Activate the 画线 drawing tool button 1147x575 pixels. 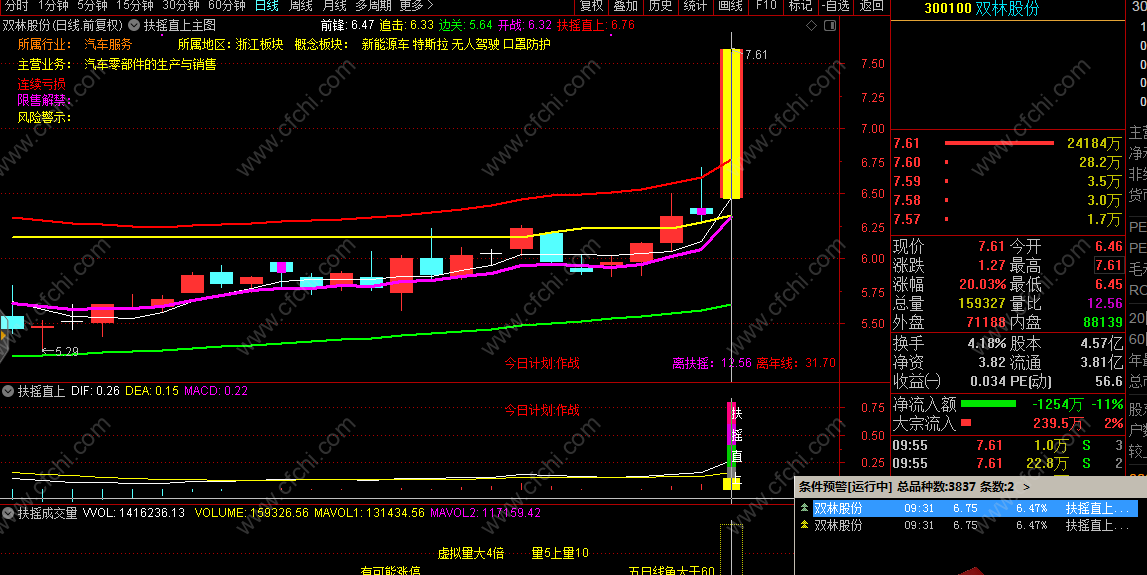(x=730, y=6)
